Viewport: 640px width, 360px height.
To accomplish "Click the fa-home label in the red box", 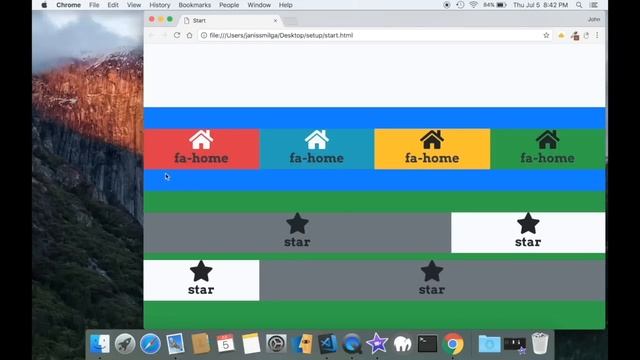I will pos(201,158).
